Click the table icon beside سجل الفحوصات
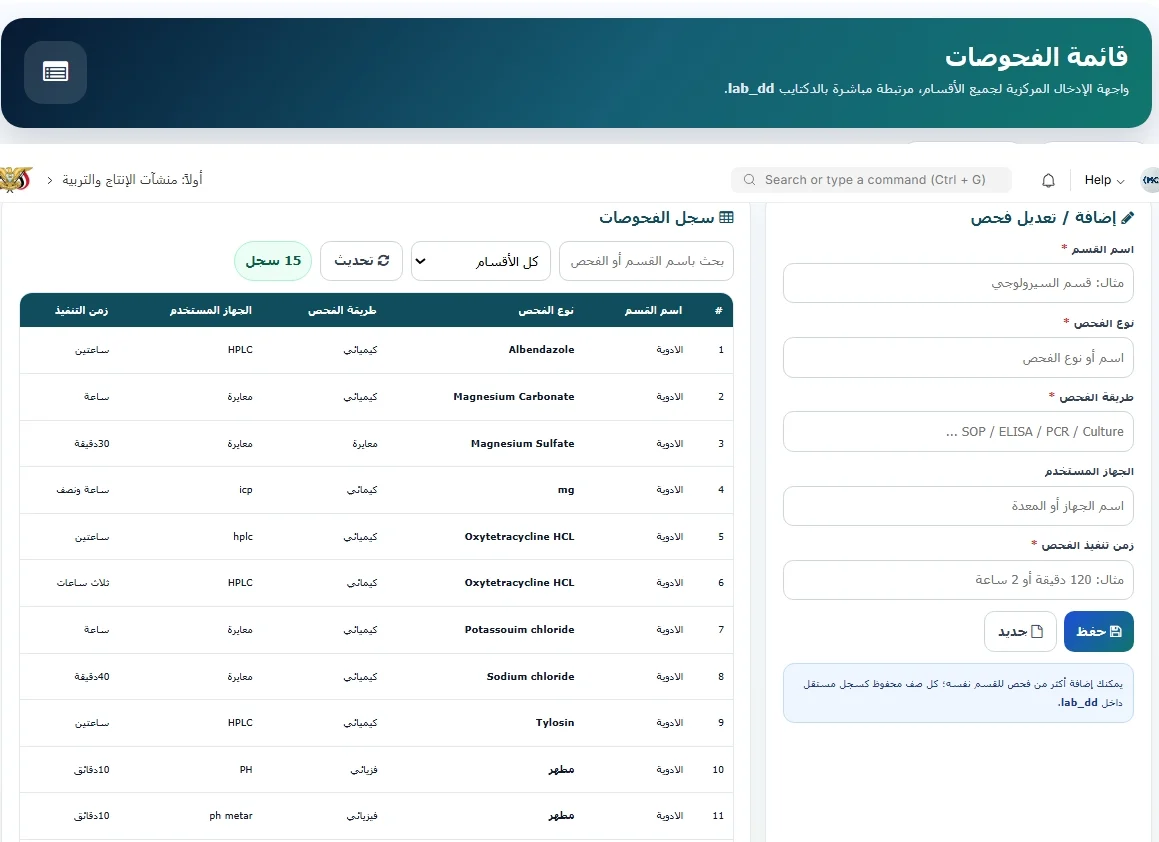Image resolution: width=1159 pixels, height=842 pixels. 727,217
